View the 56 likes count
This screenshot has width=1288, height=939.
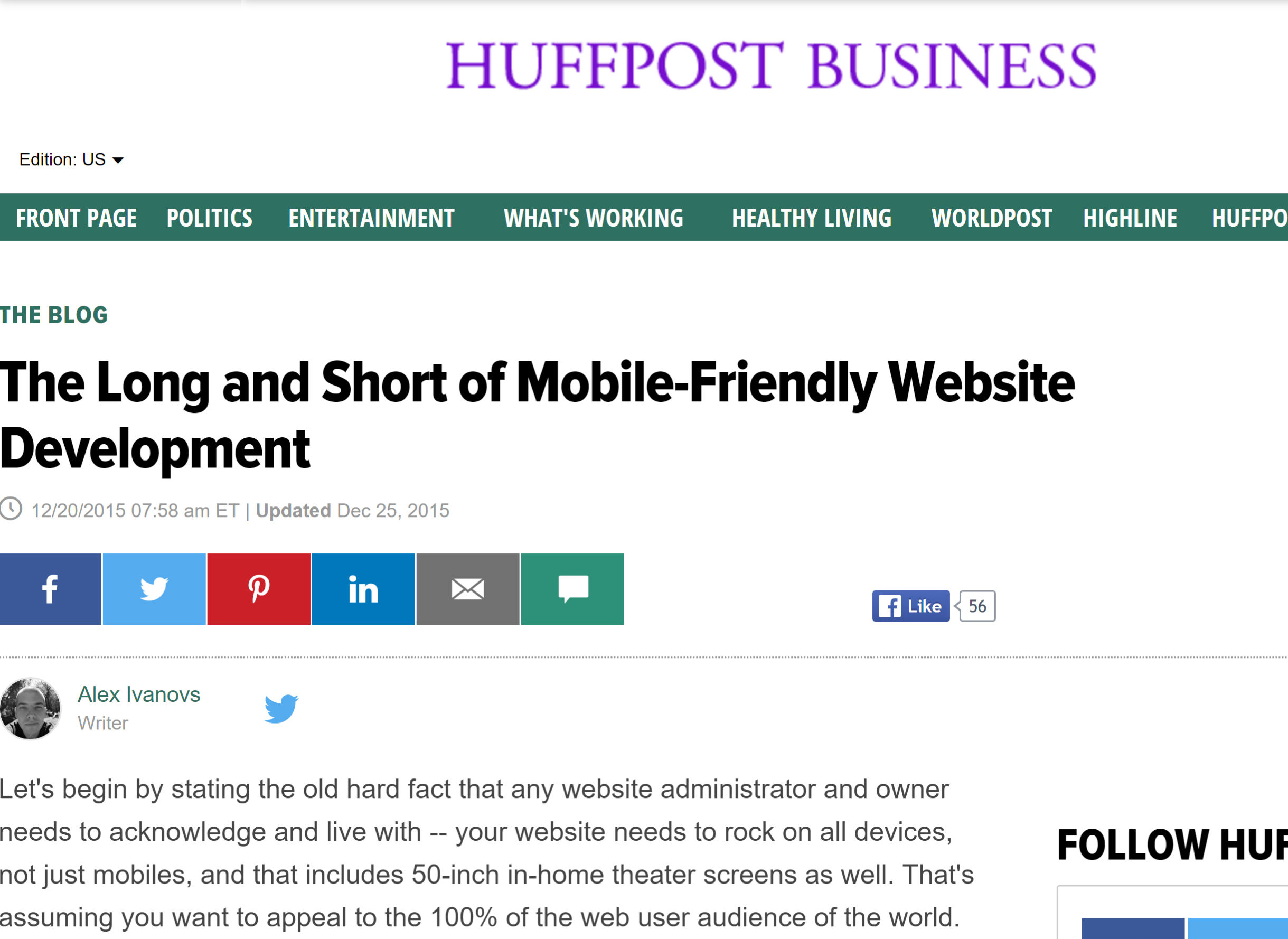tap(976, 606)
